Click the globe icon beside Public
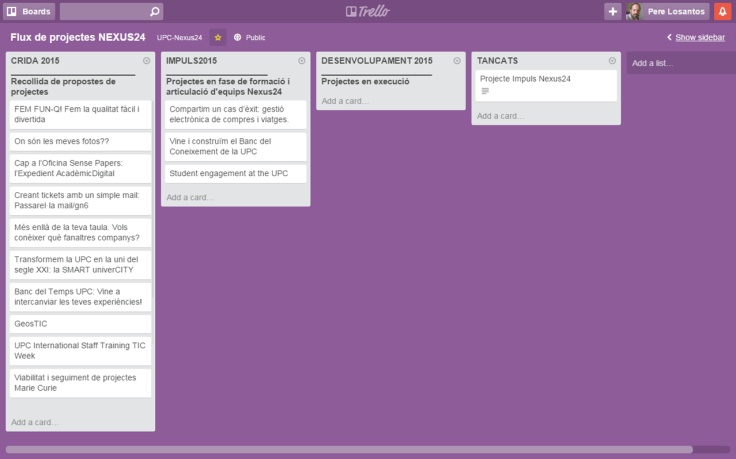736x459 pixels. coord(237,37)
